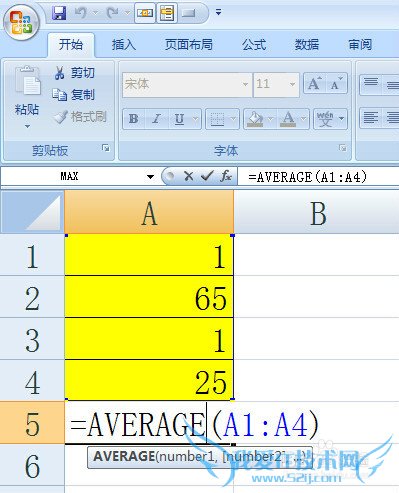The height and width of the screenshot is (493, 399).
Task: Undo the last action
Action: pos(81,13)
